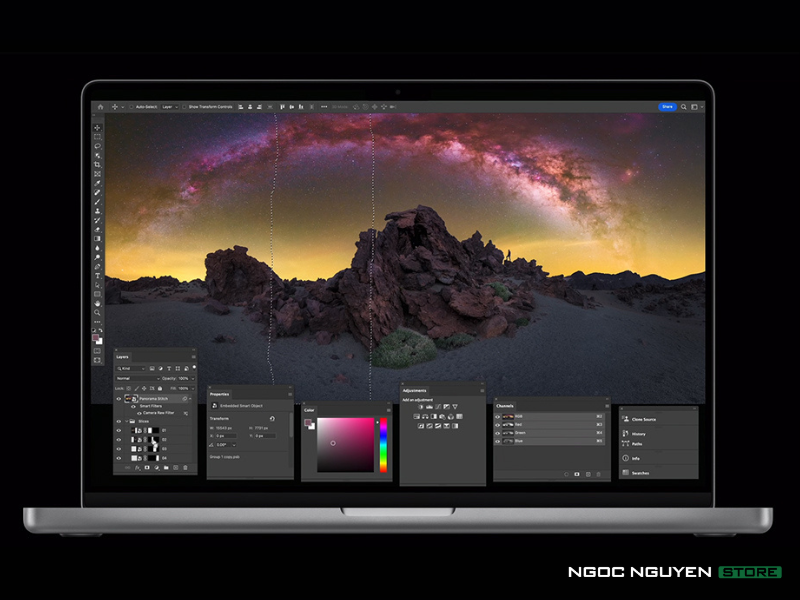Open the History panel
800x600 pixels.
639,433
